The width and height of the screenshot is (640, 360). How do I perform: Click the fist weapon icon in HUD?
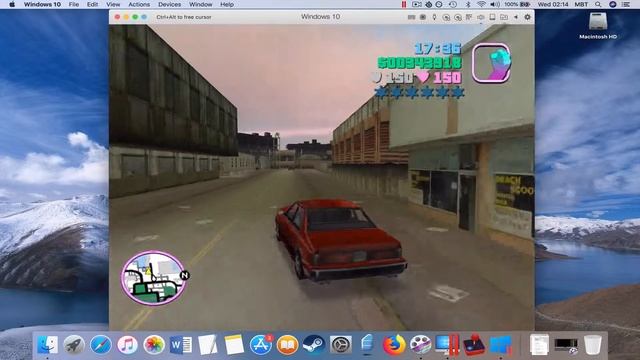pos(491,63)
